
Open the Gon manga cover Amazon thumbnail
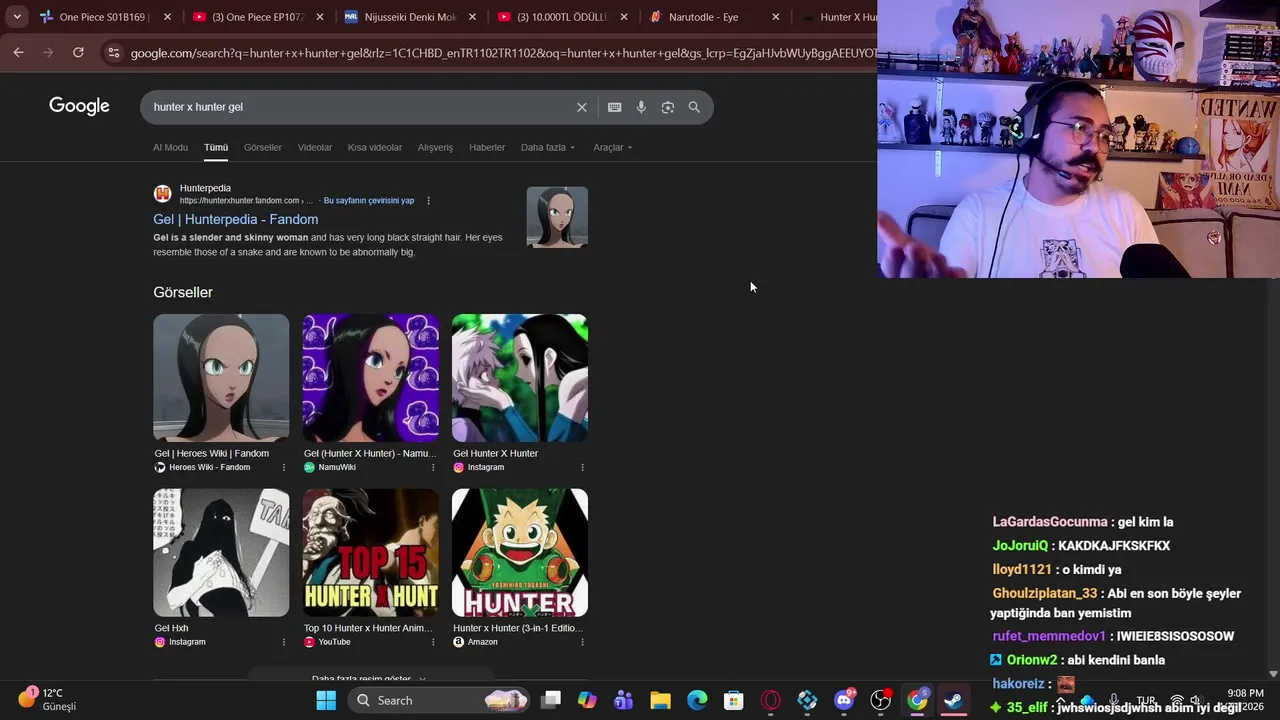(520, 552)
